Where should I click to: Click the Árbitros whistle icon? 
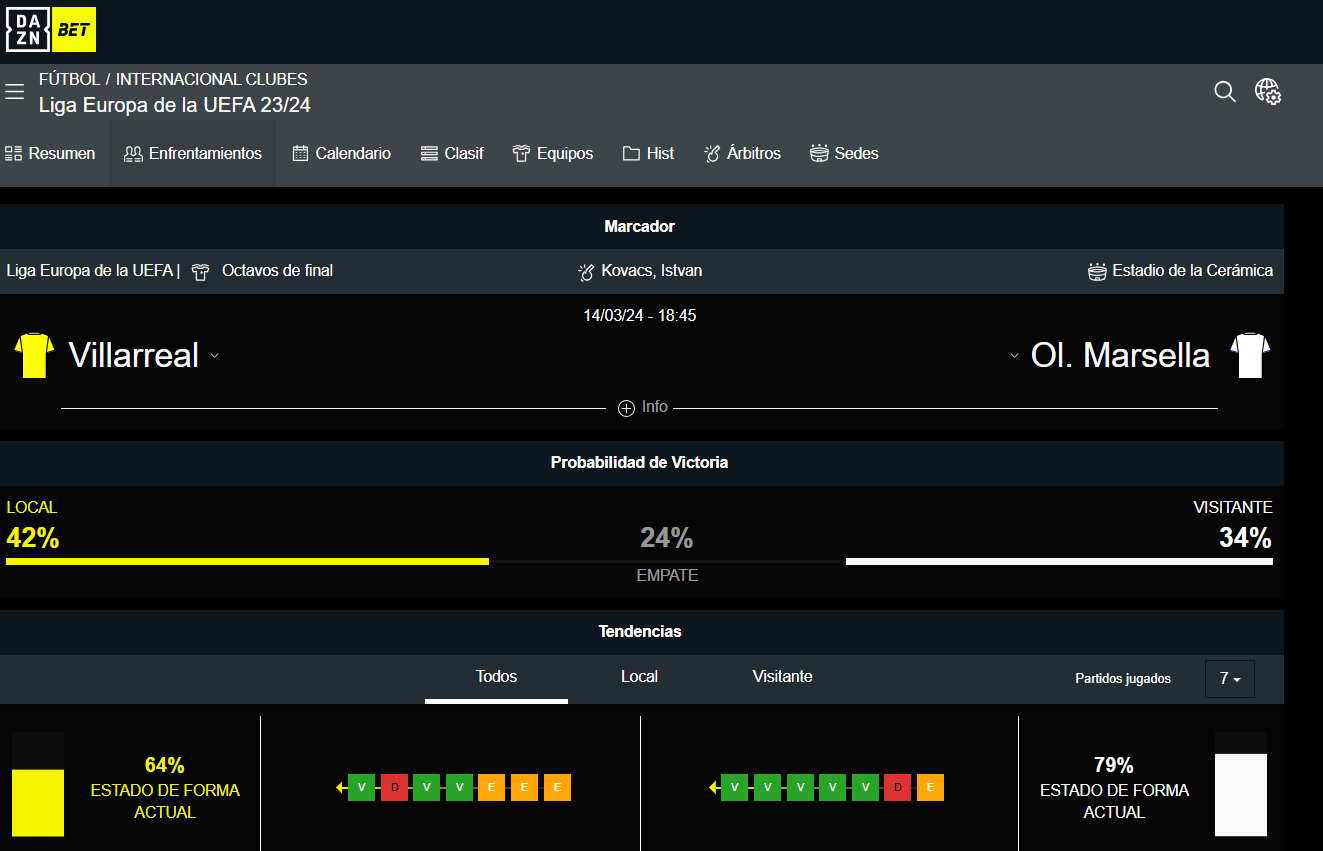[x=712, y=154]
